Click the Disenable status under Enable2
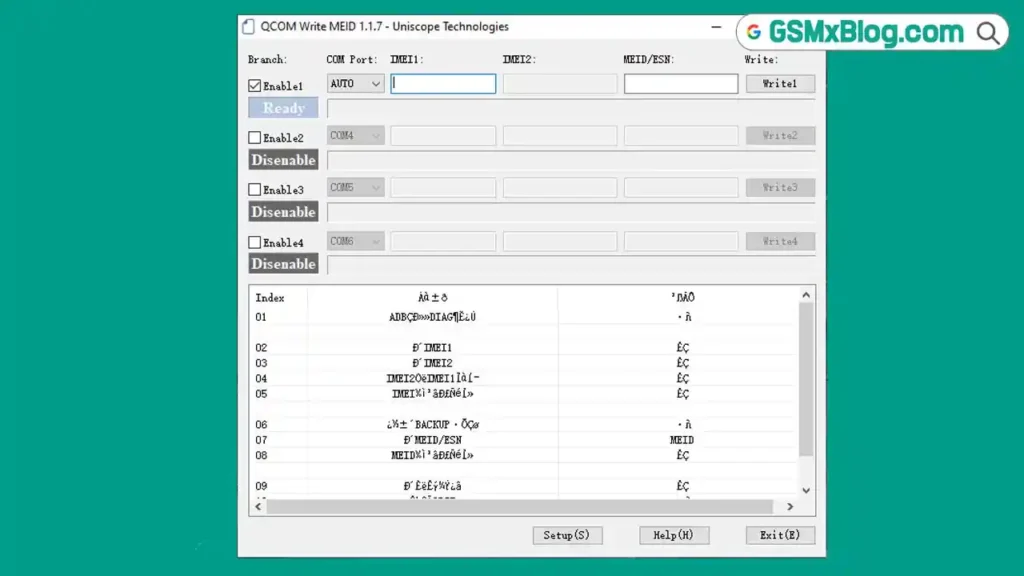Screen dimensions: 1024x576 point(283,160)
